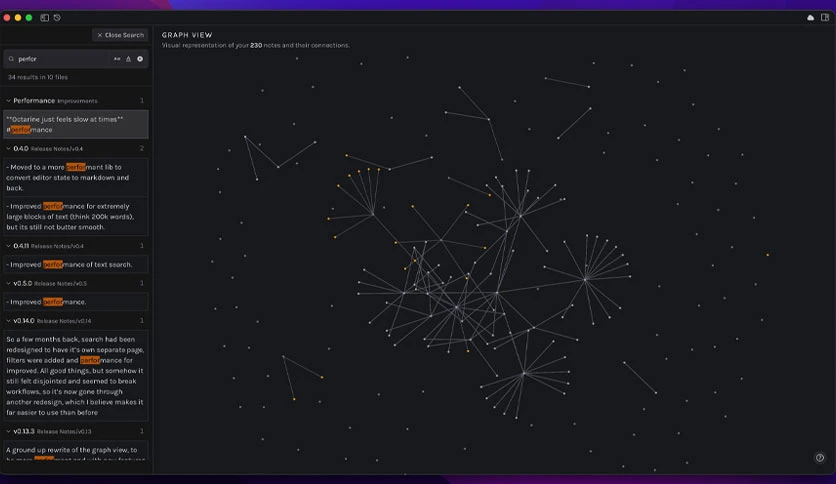Collapse the v0.13.3 results group
This screenshot has height=484, width=836.
tap(9, 431)
